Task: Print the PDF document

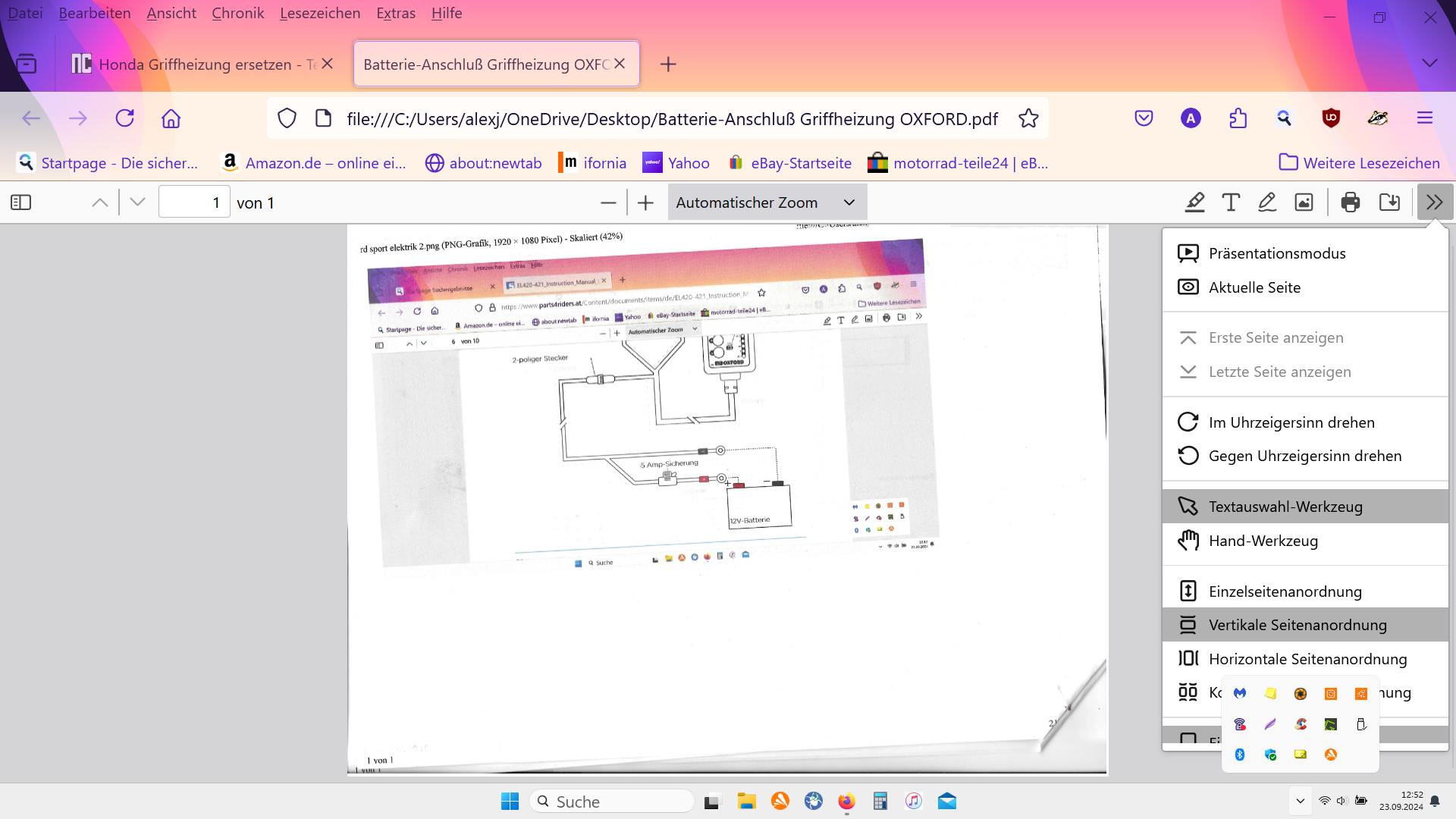Action: click(1351, 202)
